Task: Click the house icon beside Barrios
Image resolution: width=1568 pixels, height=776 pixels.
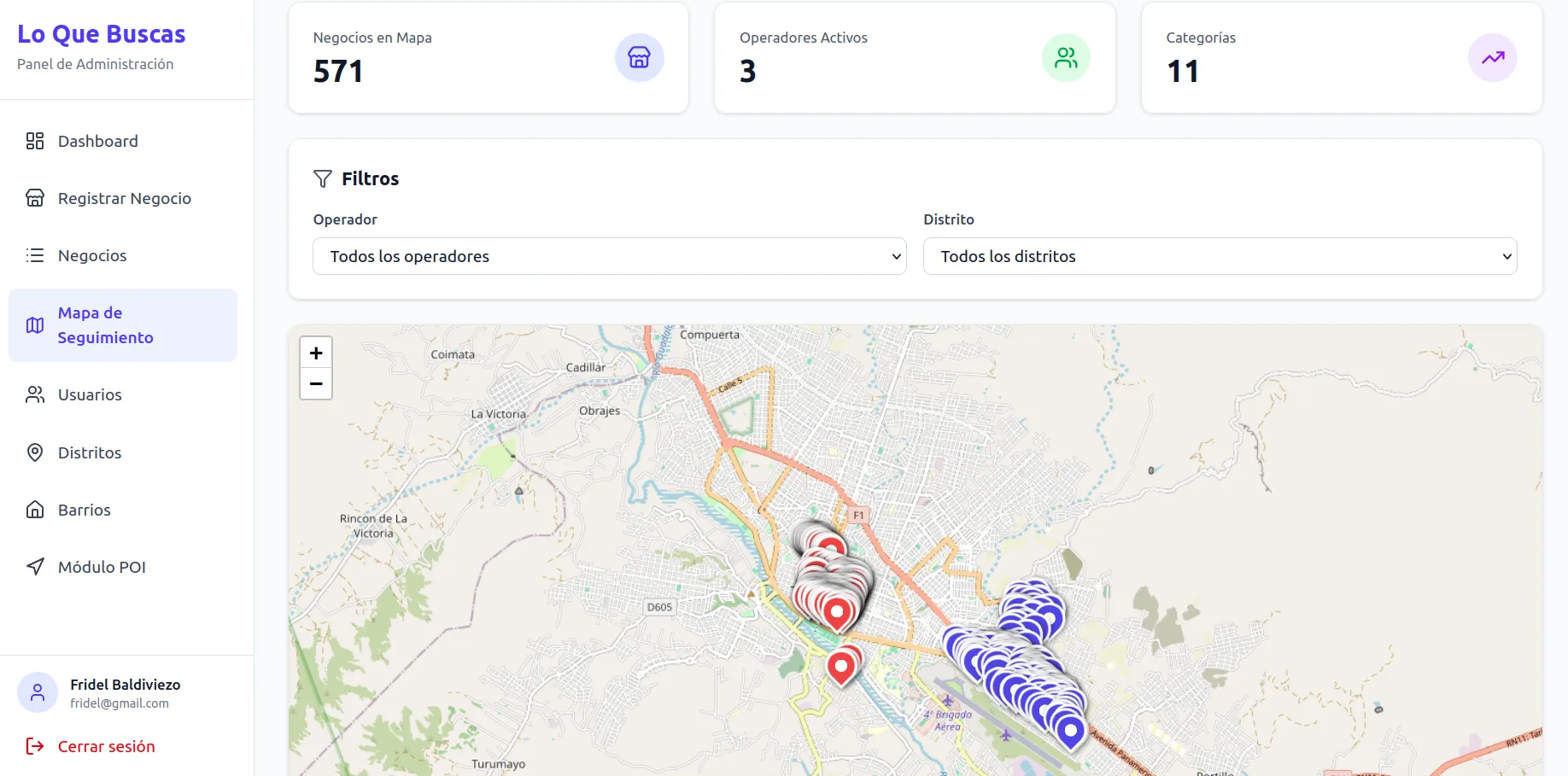Action: (x=35, y=510)
